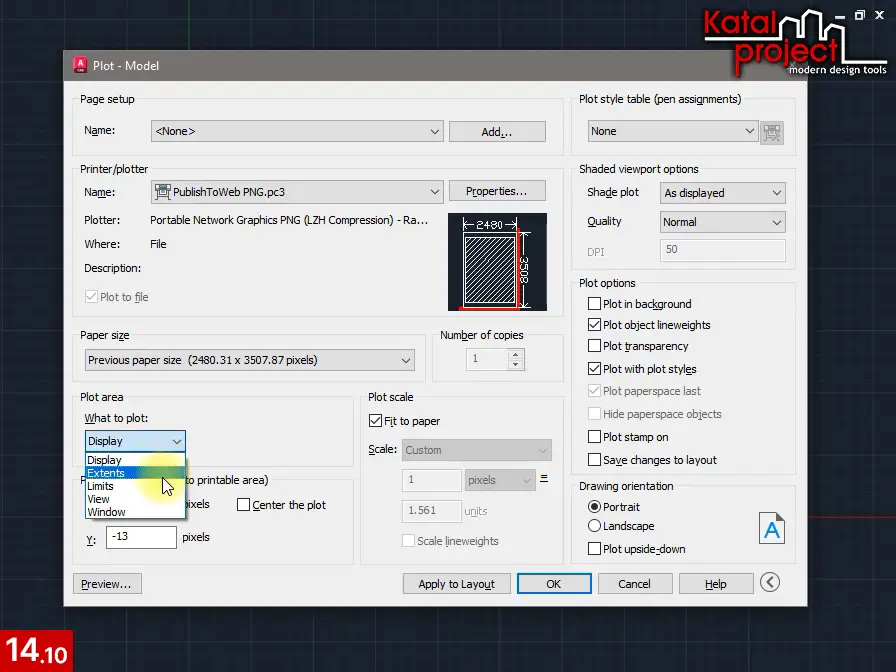Open the Page setup Name dropdown

tap(435, 131)
